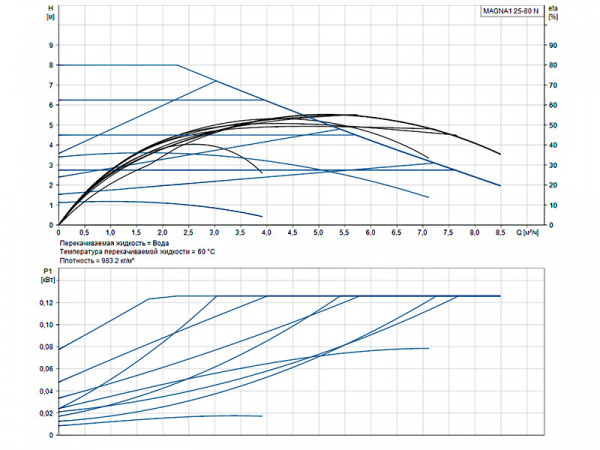Click the 9 tick on the H axis

click(52, 45)
